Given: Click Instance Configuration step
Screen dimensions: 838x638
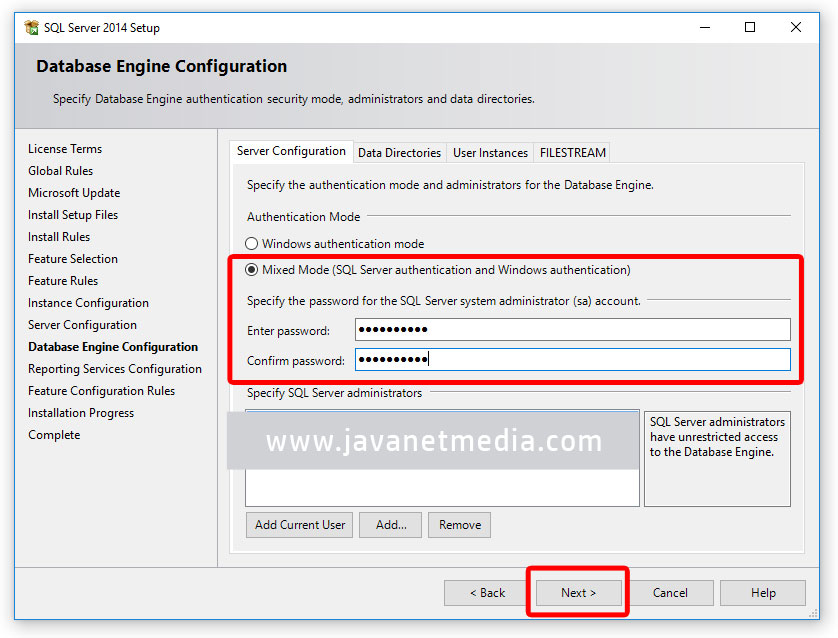Looking at the screenshot, I should pyautogui.click(x=88, y=303).
